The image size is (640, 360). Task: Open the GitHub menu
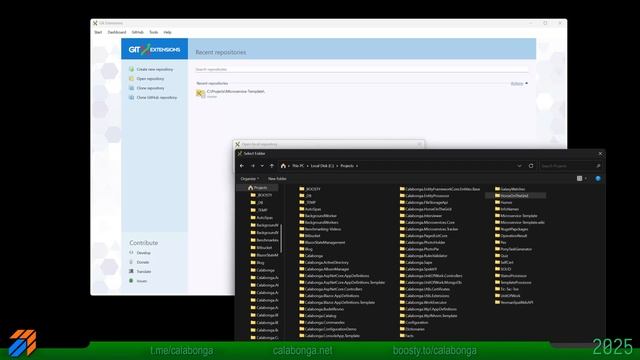click(x=138, y=32)
